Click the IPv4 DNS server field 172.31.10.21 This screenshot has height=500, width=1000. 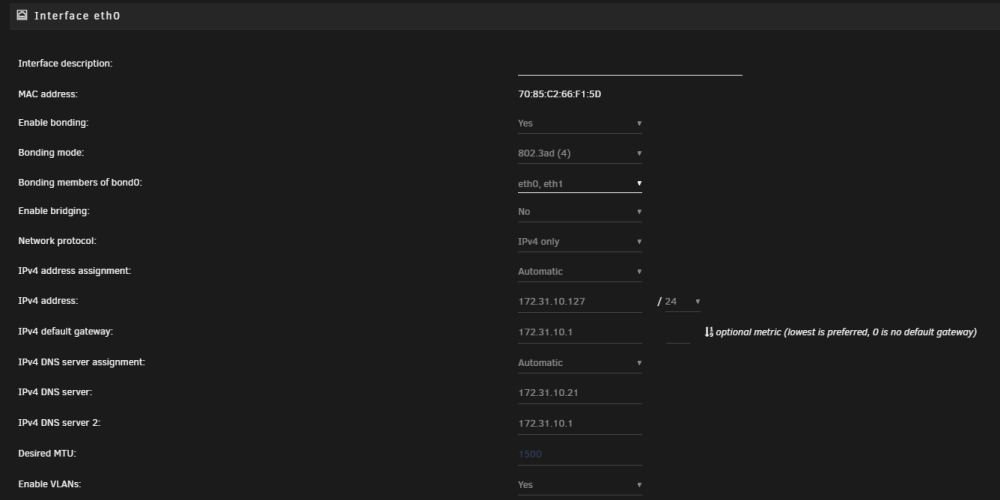(580, 393)
